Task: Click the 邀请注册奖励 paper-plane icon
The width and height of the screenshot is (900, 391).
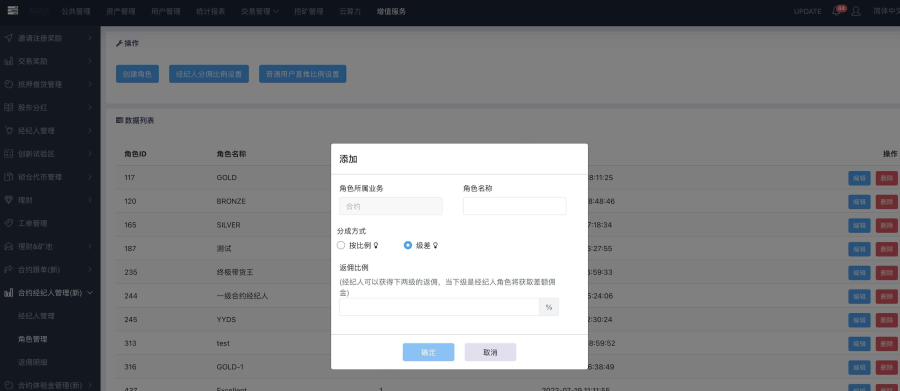Action: point(9,38)
